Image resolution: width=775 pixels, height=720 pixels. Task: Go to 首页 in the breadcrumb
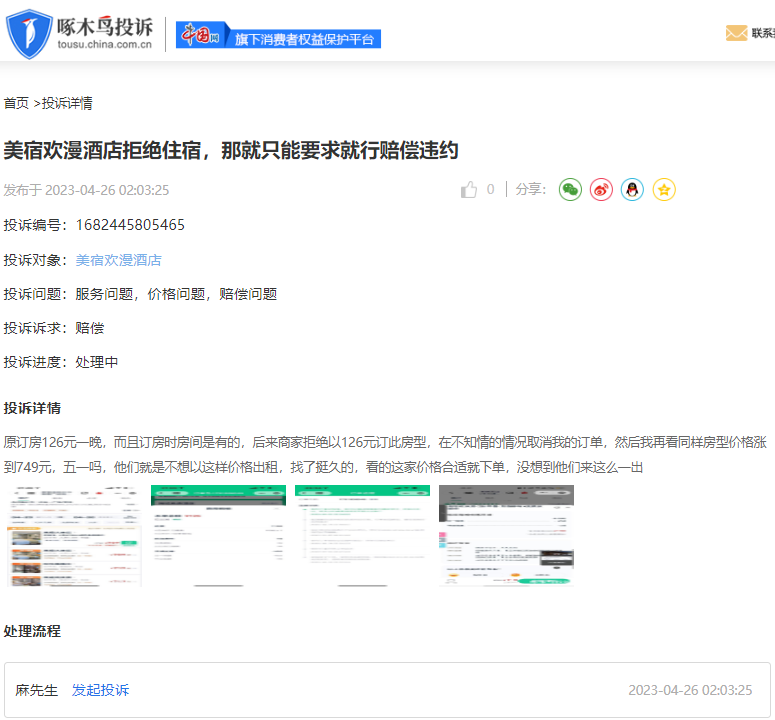pos(16,103)
